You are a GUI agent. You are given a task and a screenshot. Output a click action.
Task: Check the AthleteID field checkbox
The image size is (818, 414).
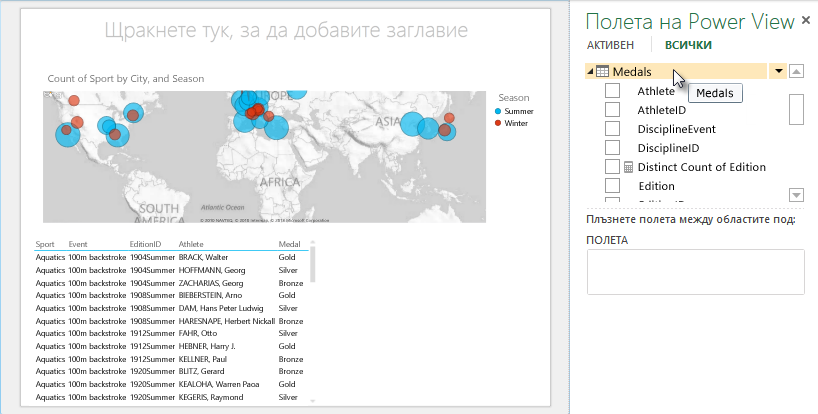click(x=612, y=110)
